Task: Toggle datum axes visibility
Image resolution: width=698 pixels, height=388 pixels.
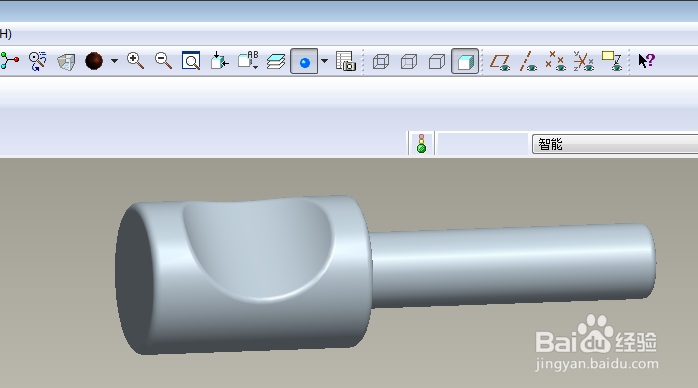Action: coord(528,61)
